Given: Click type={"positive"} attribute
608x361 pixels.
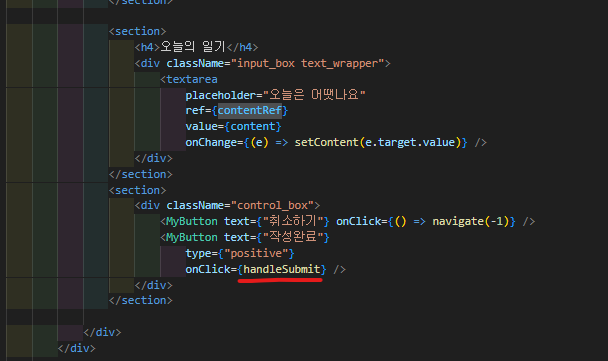Looking at the screenshot, I should pos(240,253).
